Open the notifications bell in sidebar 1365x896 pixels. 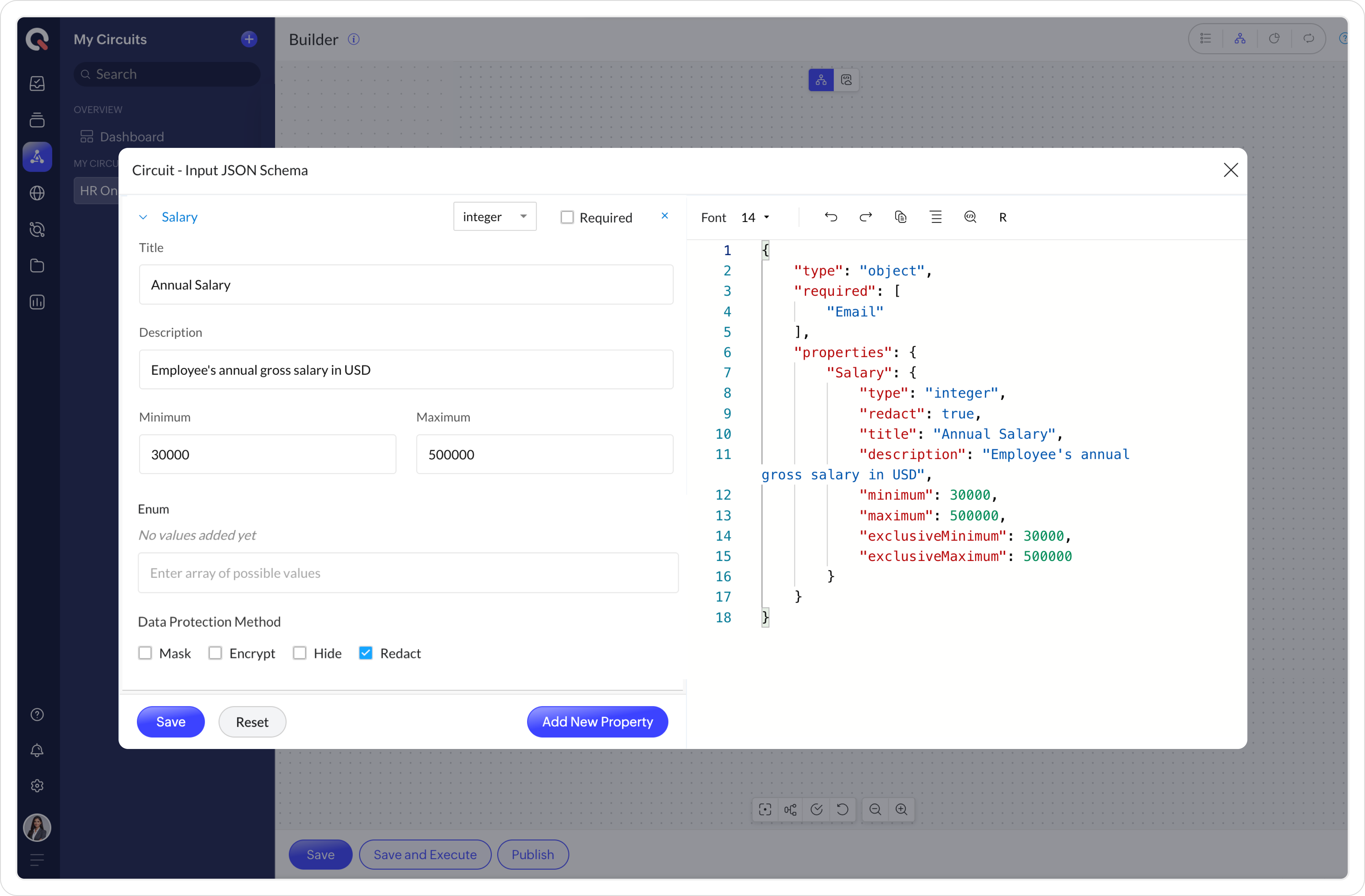[x=37, y=750]
